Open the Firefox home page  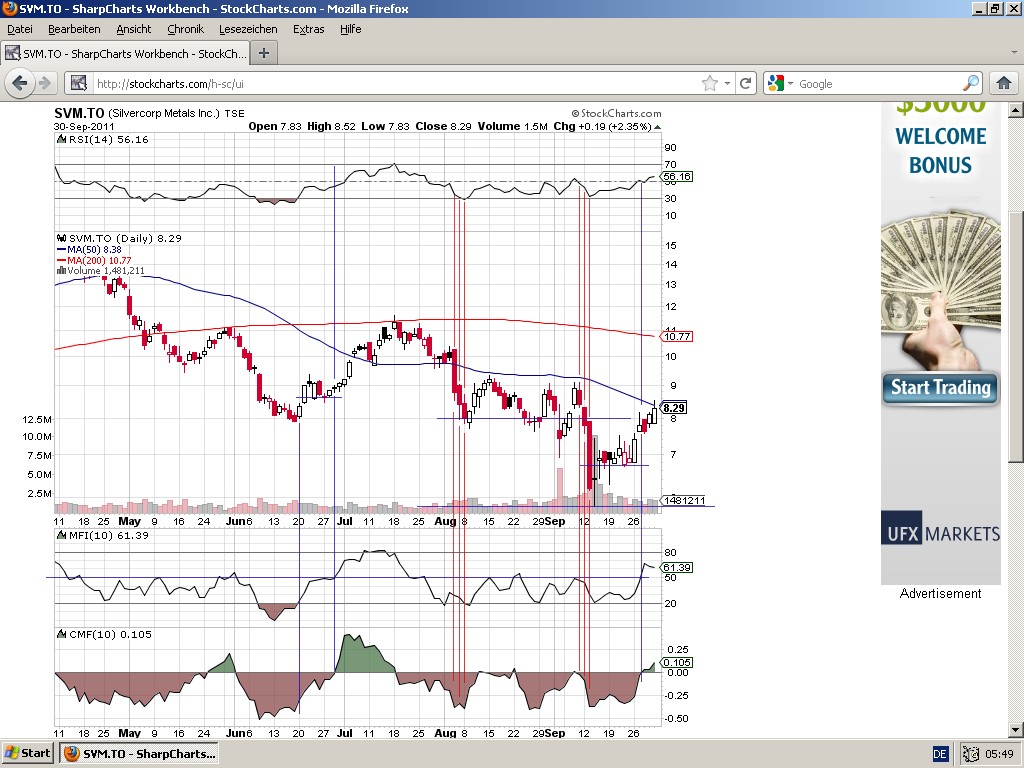pyautogui.click(x=1003, y=84)
